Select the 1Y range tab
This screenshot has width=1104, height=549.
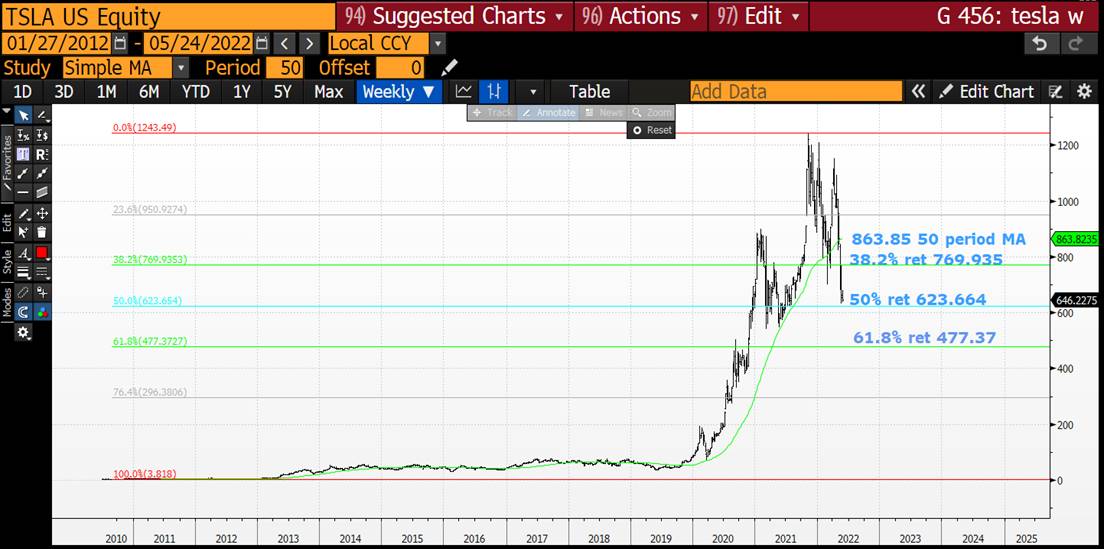point(242,92)
